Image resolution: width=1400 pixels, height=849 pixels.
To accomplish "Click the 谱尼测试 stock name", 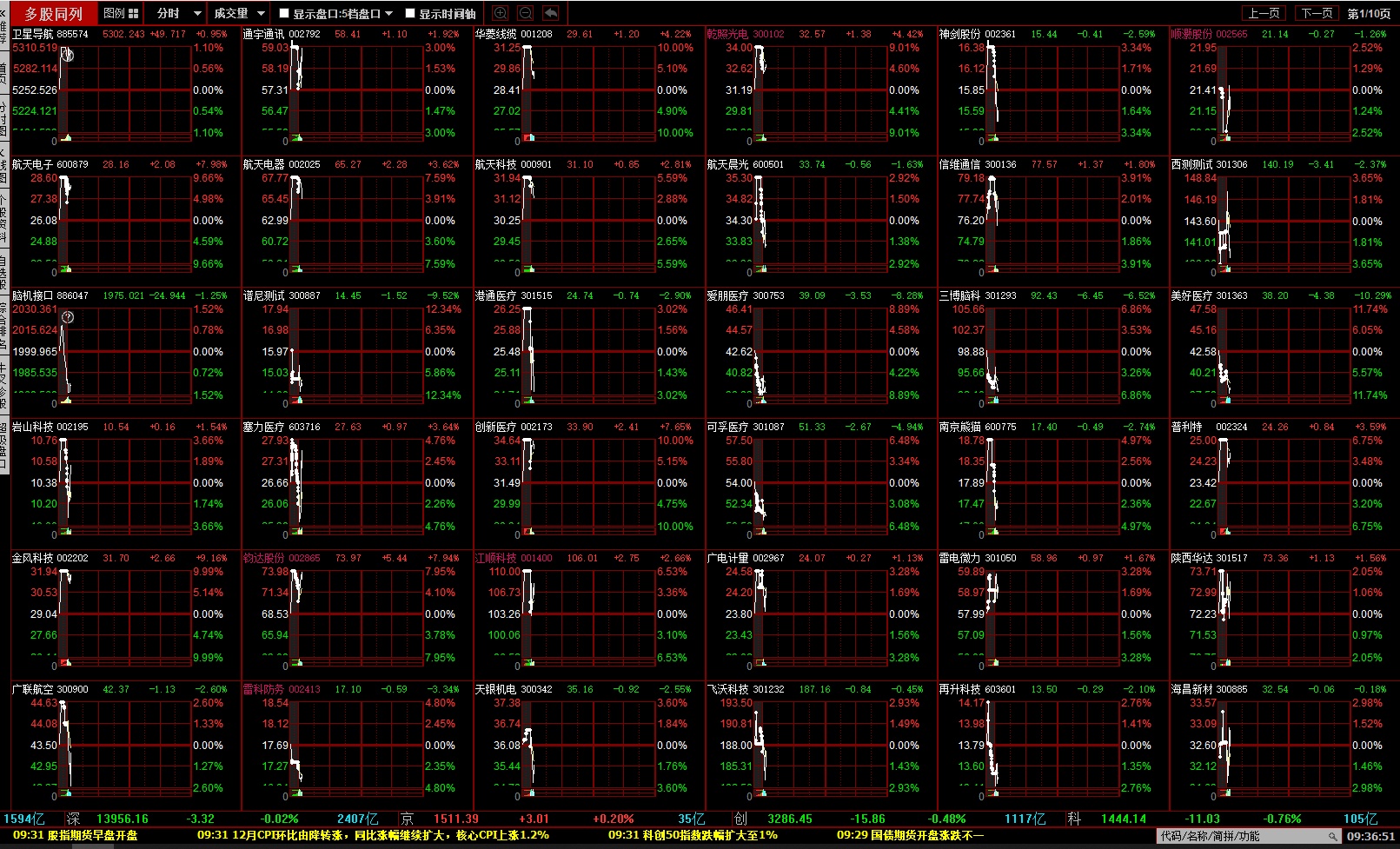I will pyautogui.click(x=264, y=295).
